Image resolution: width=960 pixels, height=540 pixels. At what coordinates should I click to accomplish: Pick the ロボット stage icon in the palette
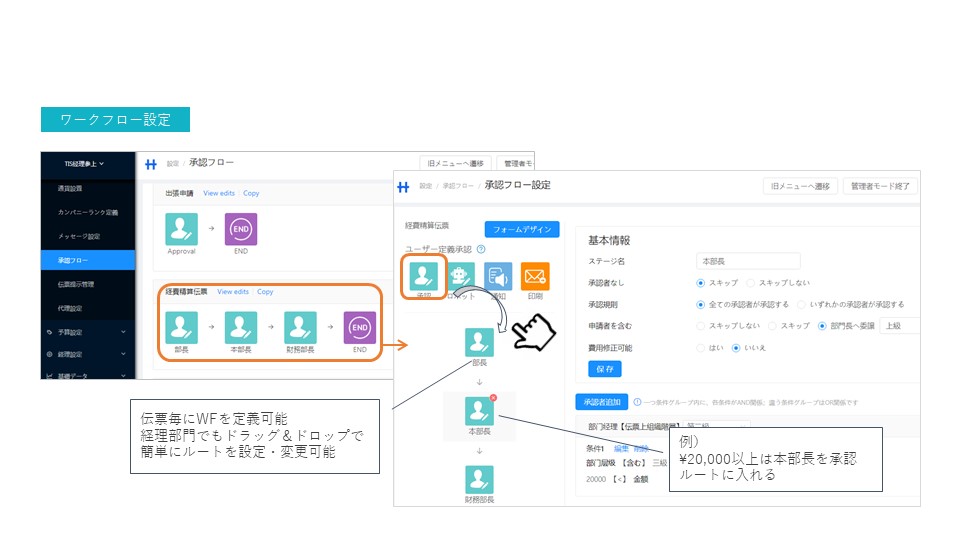460,276
